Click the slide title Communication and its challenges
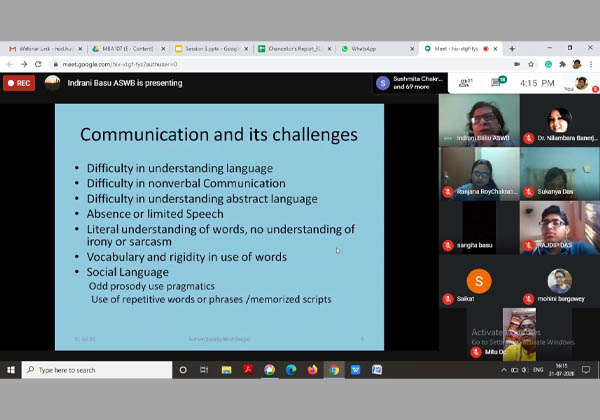The image size is (600, 420). tap(219, 135)
